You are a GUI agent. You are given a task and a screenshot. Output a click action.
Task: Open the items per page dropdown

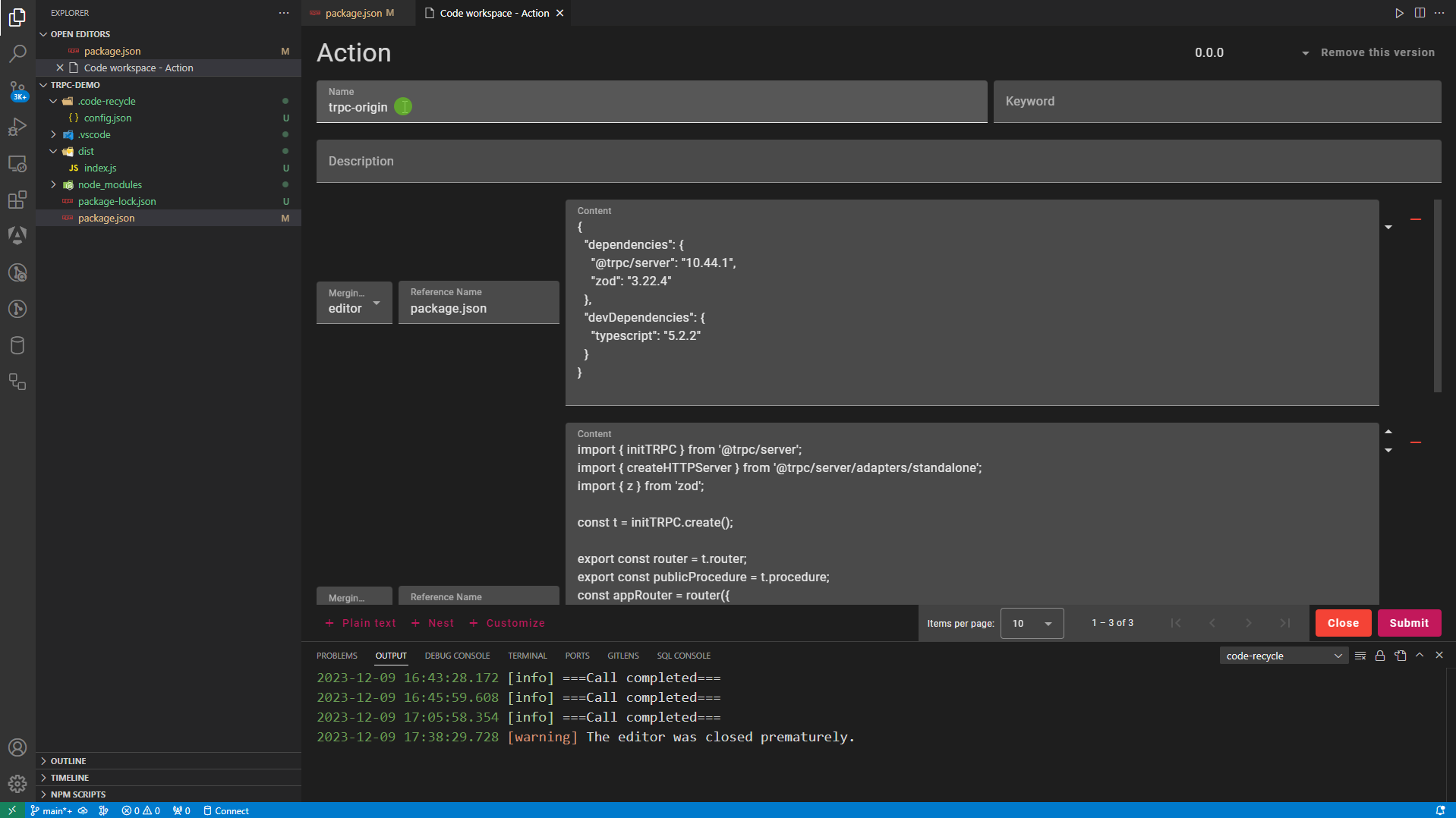point(1032,623)
